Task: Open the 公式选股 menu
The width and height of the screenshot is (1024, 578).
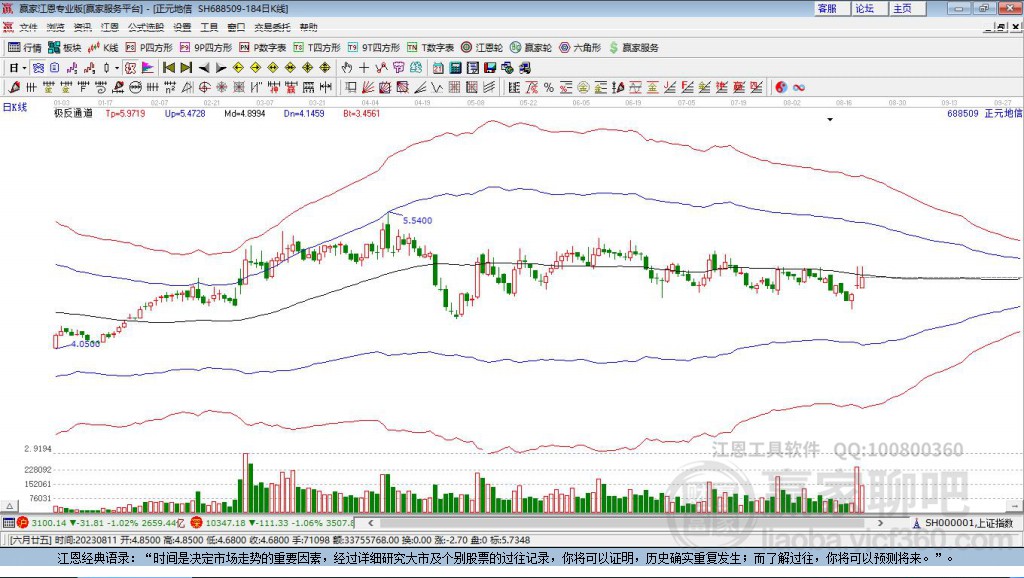Action: point(146,27)
